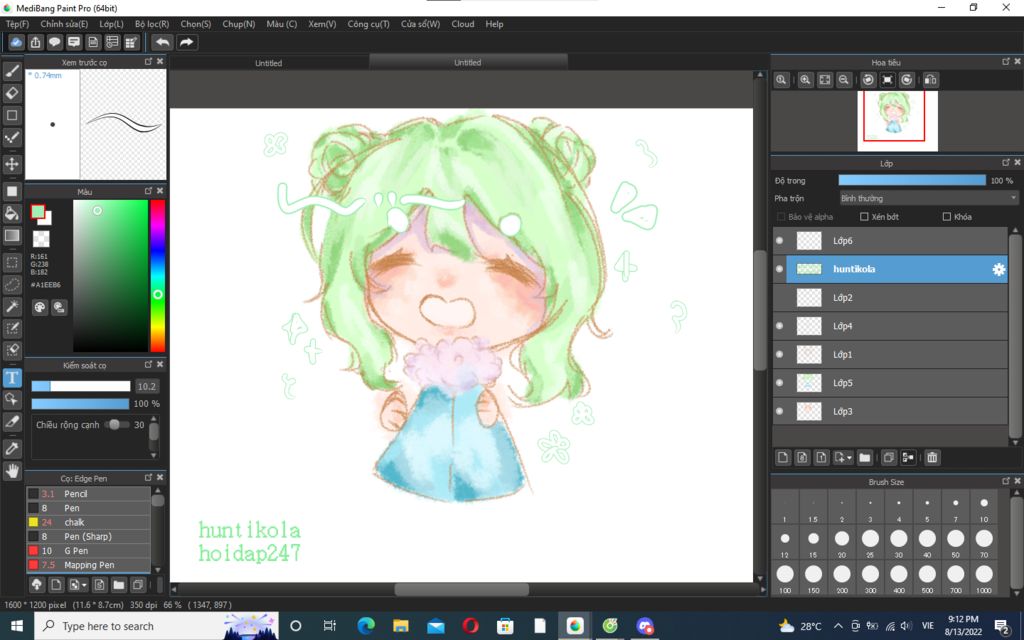Rotate navigator view left
Screen dimensions: 1024x640
tap(868, 80)
